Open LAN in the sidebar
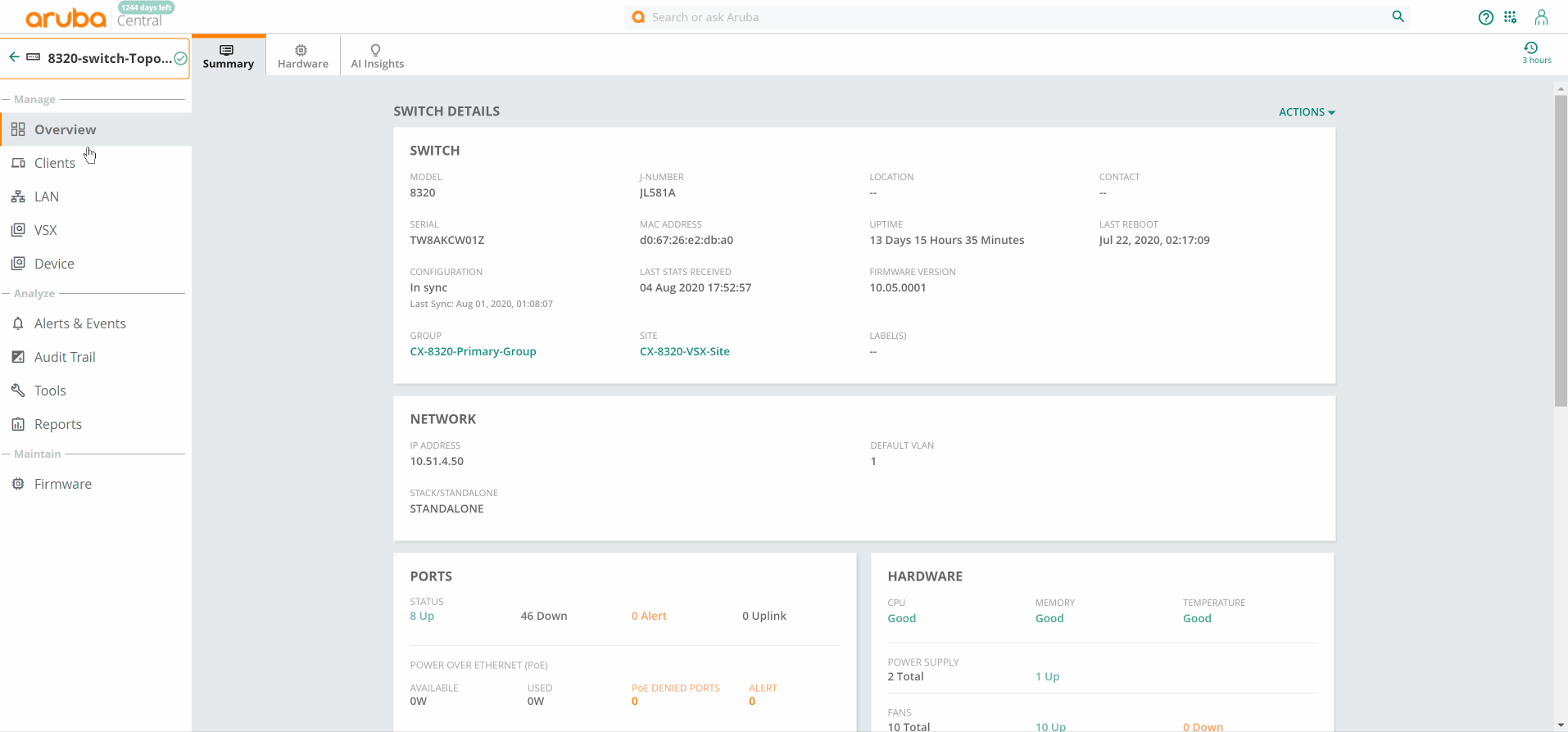The height and width of the screenshot is (732, 1568). (96, 197)
